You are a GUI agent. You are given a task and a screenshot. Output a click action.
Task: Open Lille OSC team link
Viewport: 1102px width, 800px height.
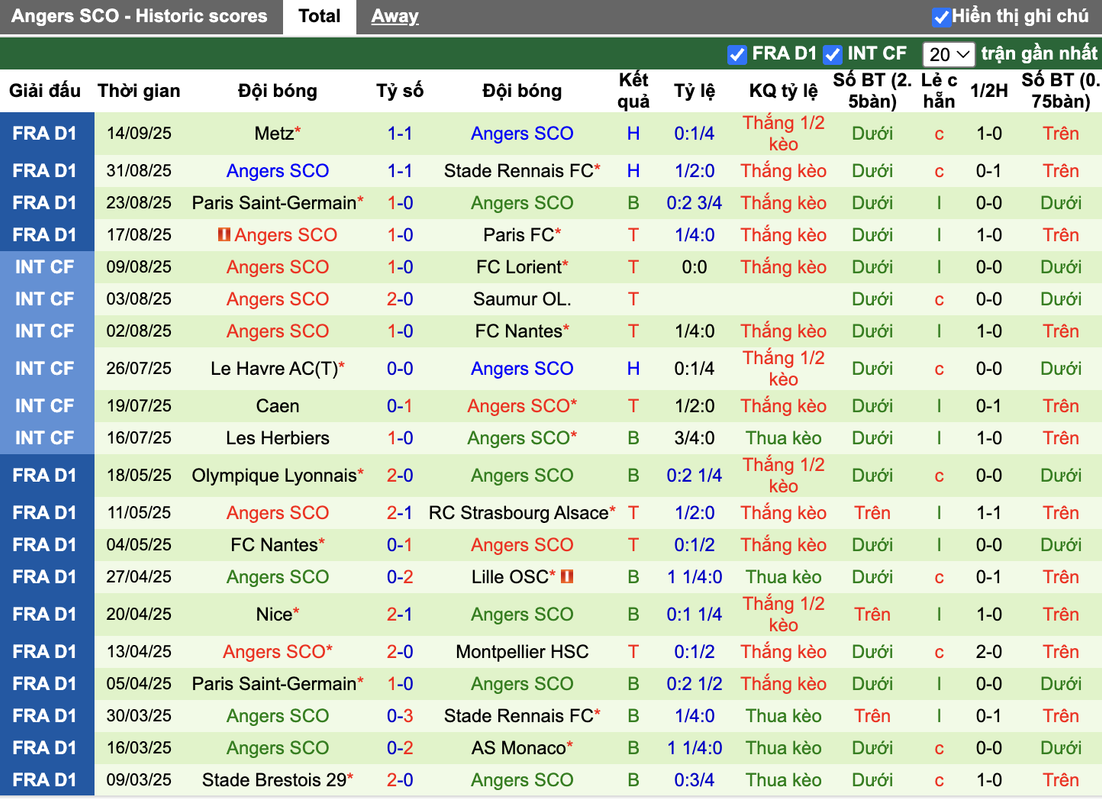510,577
